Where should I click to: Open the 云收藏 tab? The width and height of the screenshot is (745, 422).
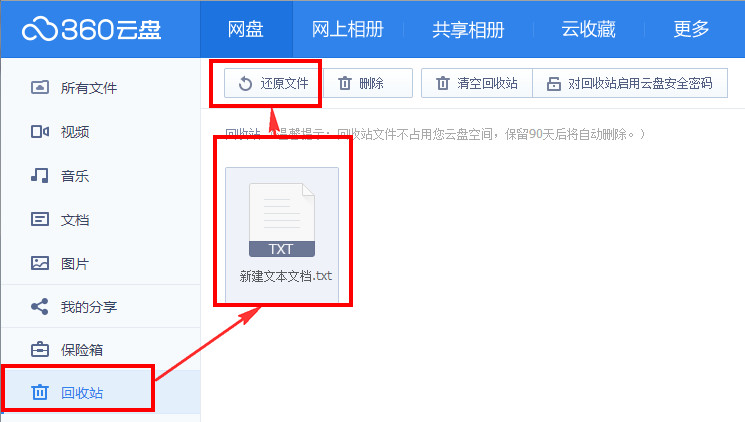[x=588, y=29]
